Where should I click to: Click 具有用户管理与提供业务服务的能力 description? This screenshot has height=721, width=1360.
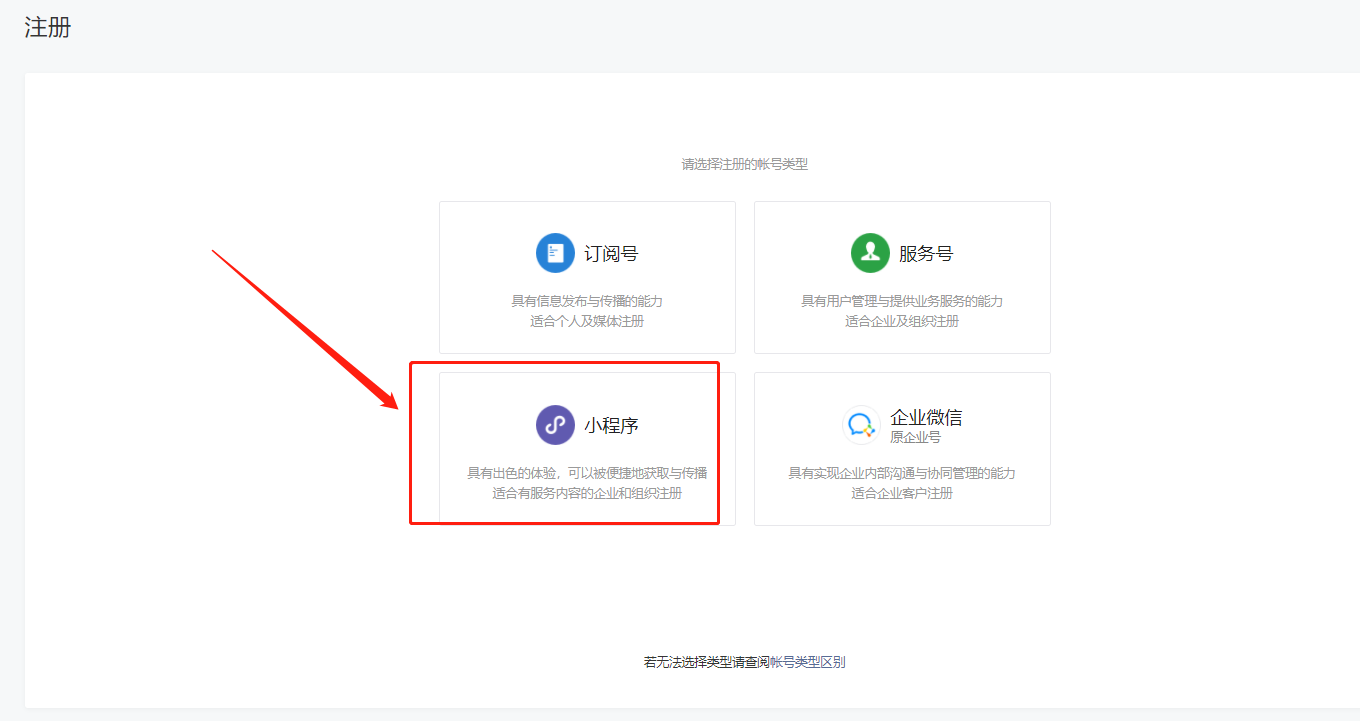[902, 301]
